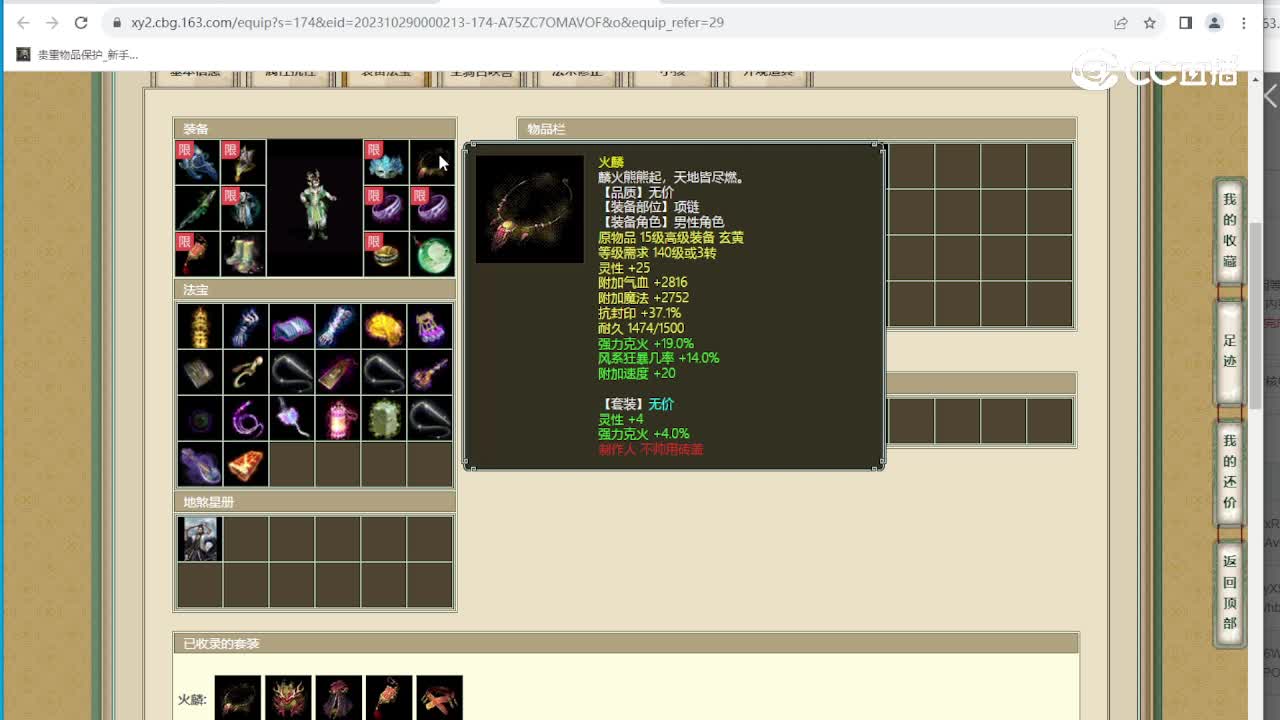1280x720 pixels.
Task: Click the browser forward arrow
Action: [x=52, y=22]
